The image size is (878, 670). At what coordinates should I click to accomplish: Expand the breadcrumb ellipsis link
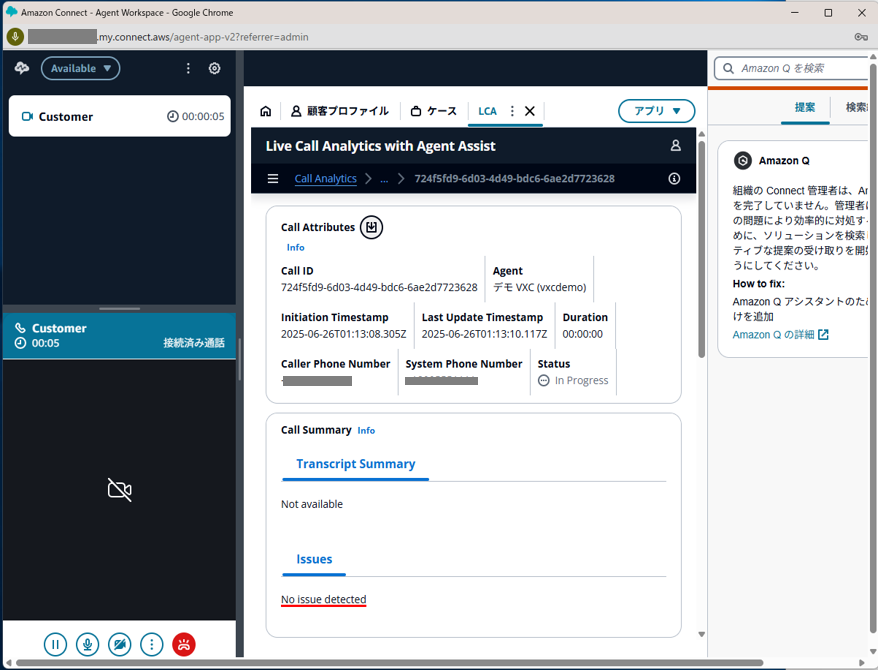click(384, 179)
